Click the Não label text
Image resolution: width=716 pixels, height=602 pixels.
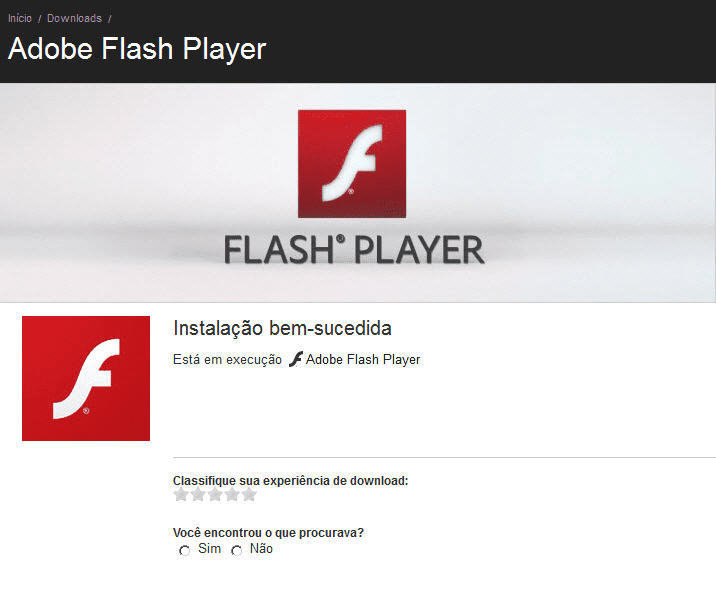(261, 549)
